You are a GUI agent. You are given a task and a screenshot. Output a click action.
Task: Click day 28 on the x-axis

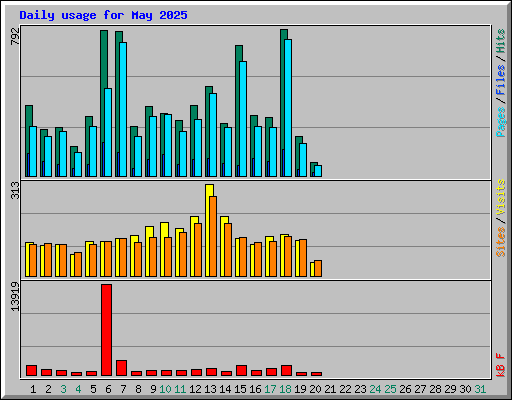[435, 389]
